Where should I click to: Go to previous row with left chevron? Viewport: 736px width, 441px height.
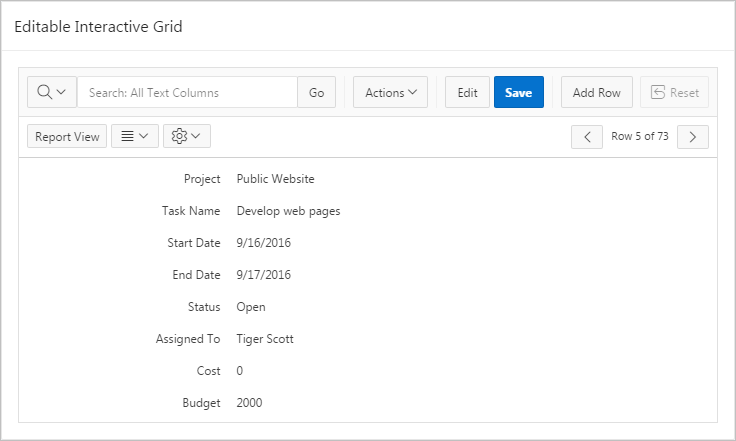tap(587, 137)
